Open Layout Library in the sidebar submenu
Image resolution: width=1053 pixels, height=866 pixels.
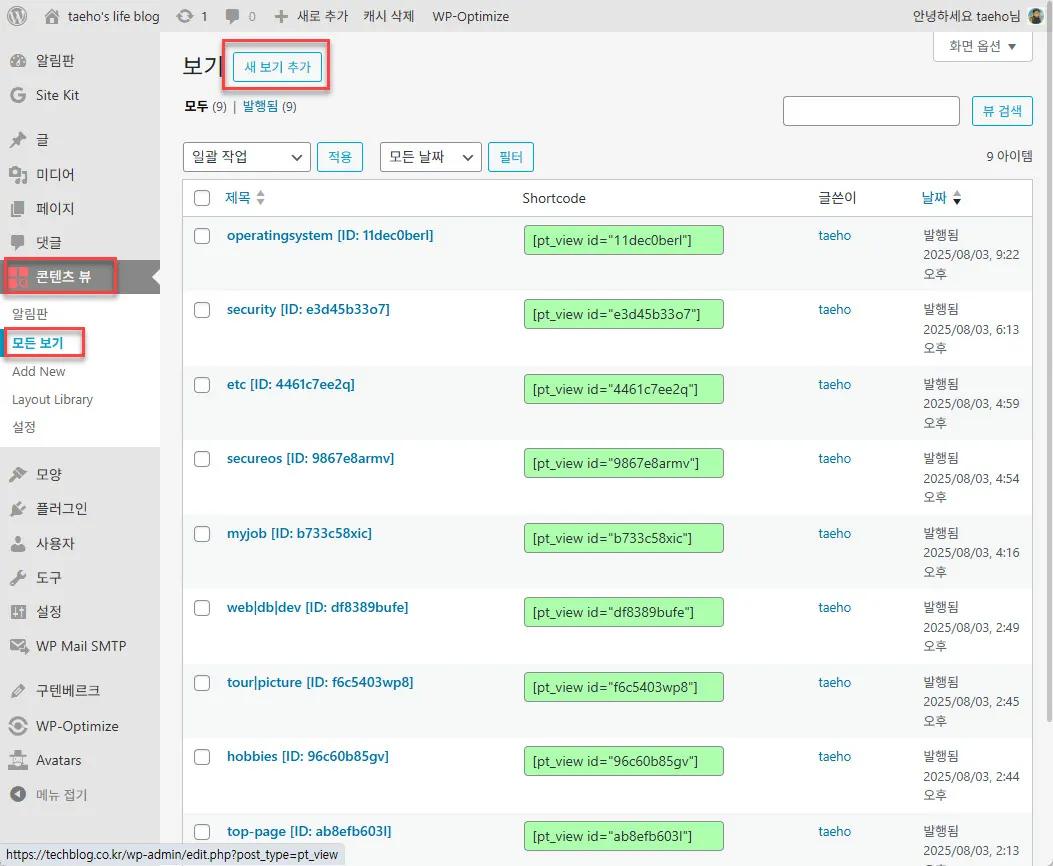click(x=52, y=399)
